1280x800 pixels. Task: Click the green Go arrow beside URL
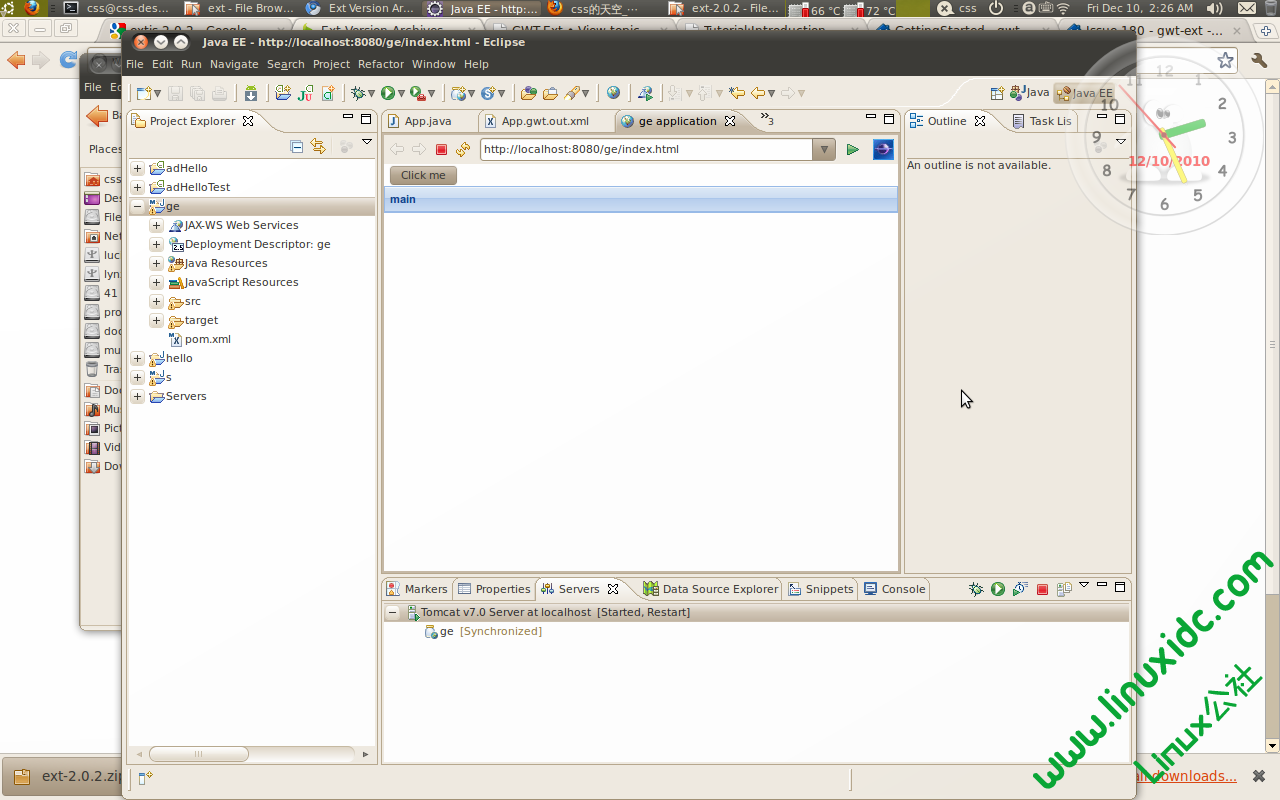(x=852, y=150)
